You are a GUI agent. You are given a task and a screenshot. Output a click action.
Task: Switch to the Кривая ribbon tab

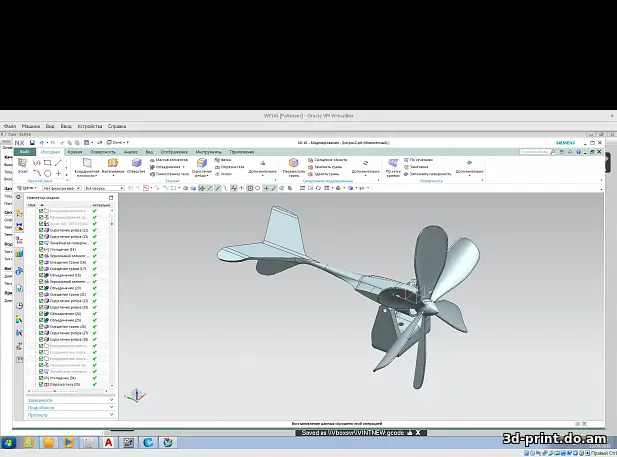75,152
